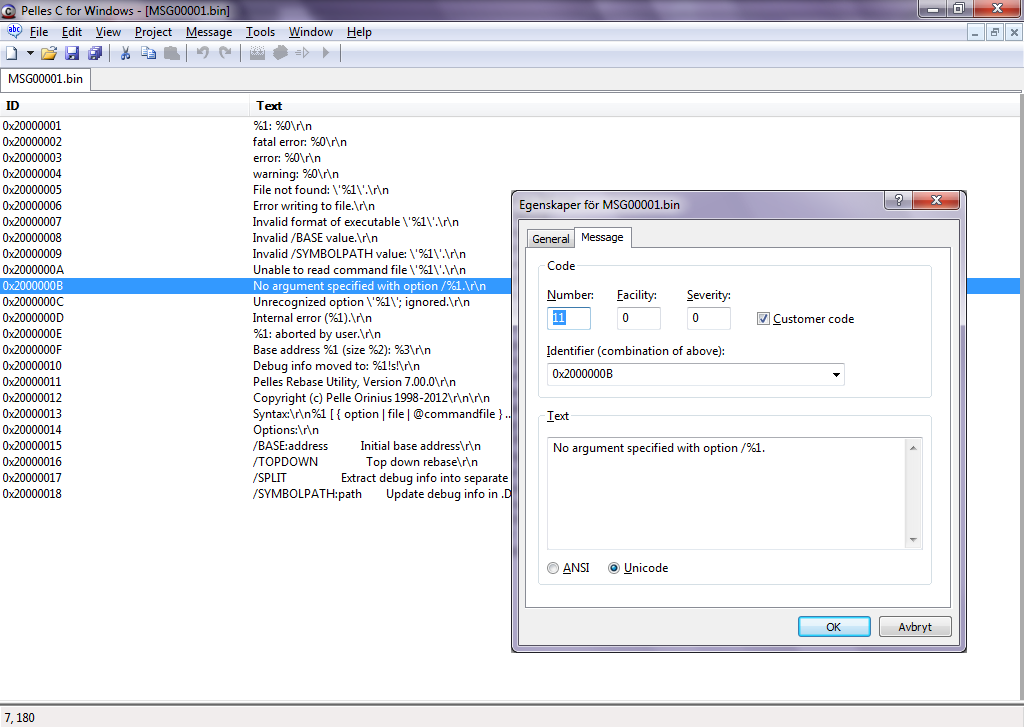Minimize the inner document window

click(975, 32)
